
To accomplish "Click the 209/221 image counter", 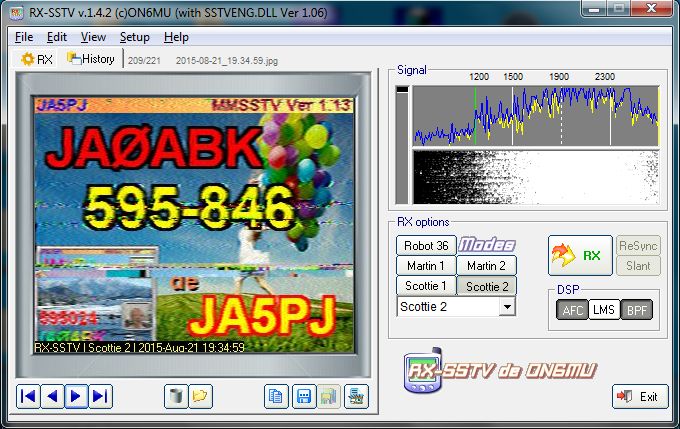I will [x=144, y=61].
